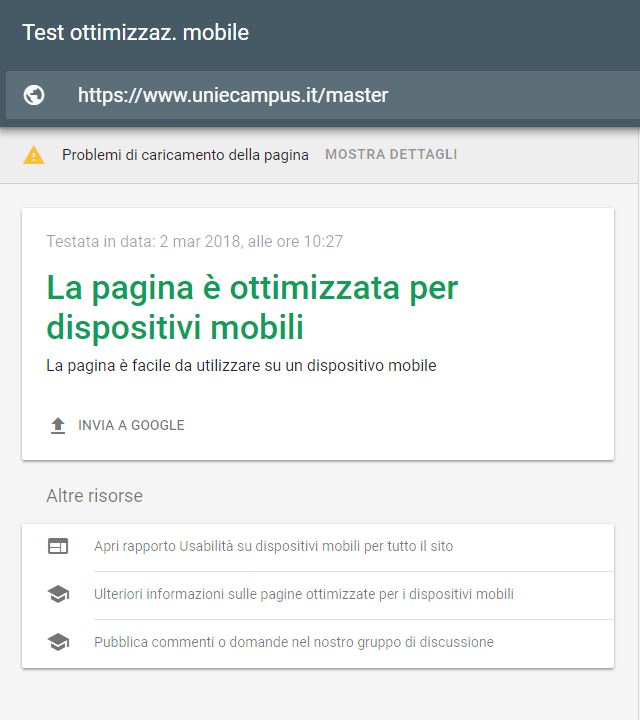Click the URL field showing uniecampus.it/master
Screen dimensions: 640x720
pos(323,95)
